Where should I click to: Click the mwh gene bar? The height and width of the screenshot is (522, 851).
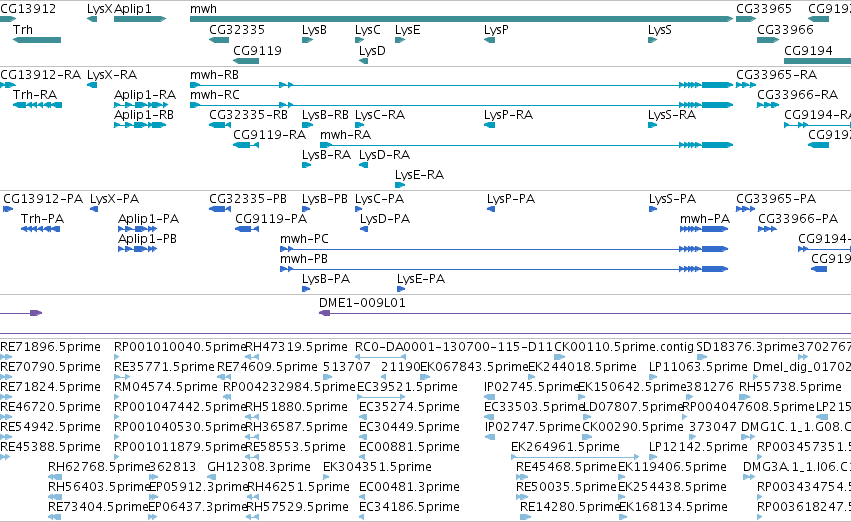(461, 19)
